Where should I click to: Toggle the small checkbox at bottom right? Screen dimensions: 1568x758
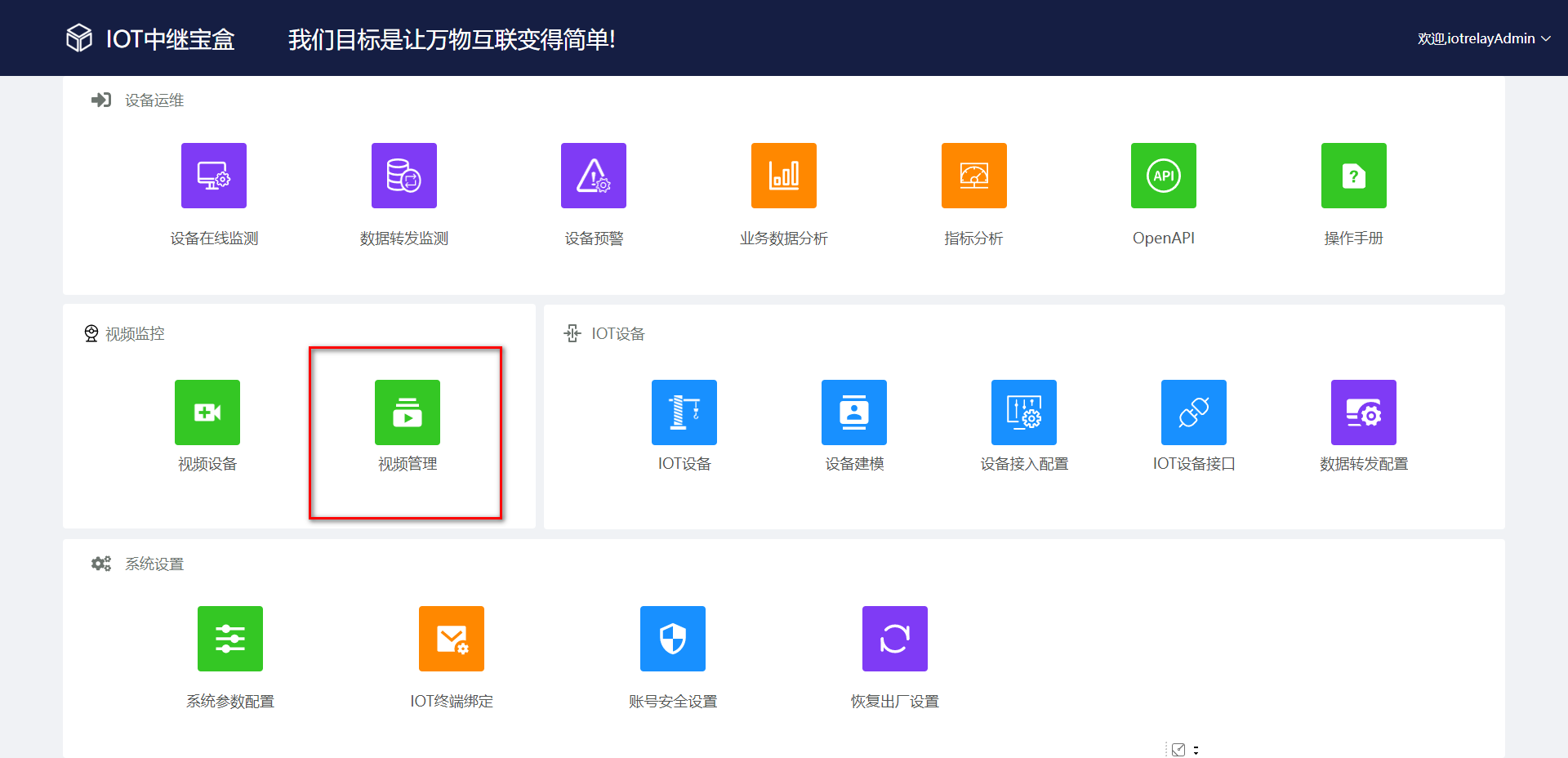[x=1178, y=749]
